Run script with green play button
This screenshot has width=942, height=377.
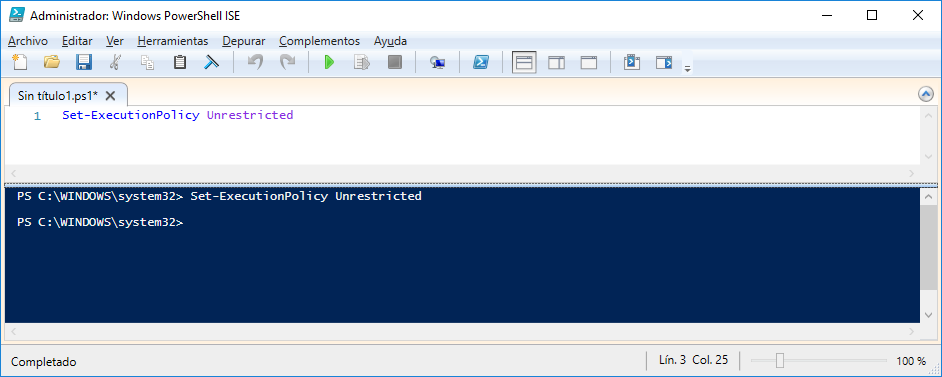click(329, 62)
